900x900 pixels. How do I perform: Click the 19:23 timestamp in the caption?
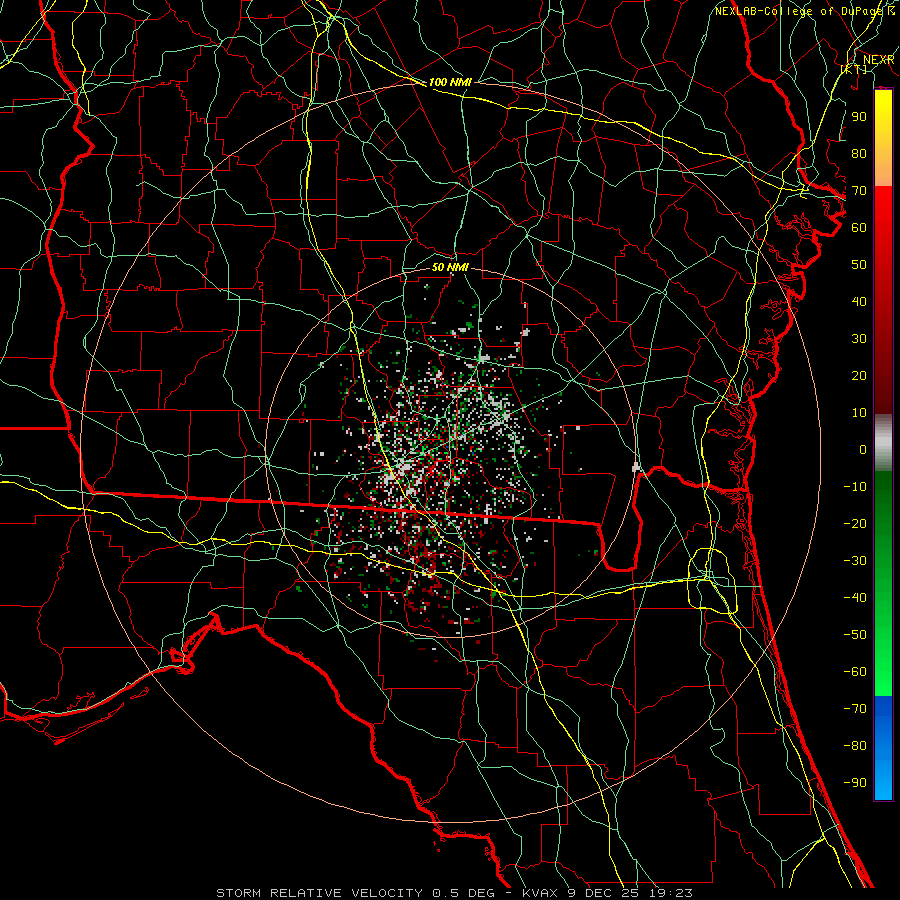(671, 893)
